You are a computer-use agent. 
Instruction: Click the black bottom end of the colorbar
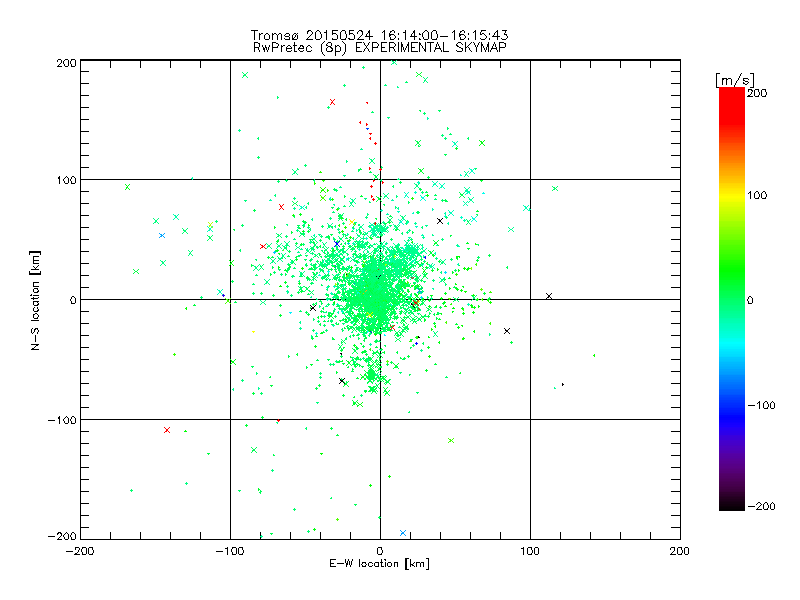(x=732, y=505)
